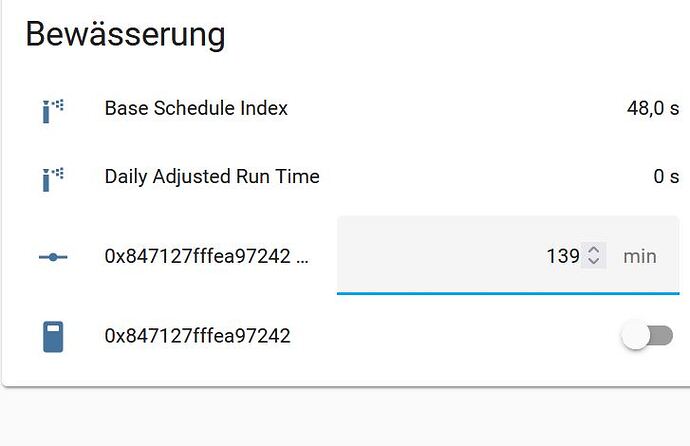Open the Base Schedule Index entity details

[196, 108]
